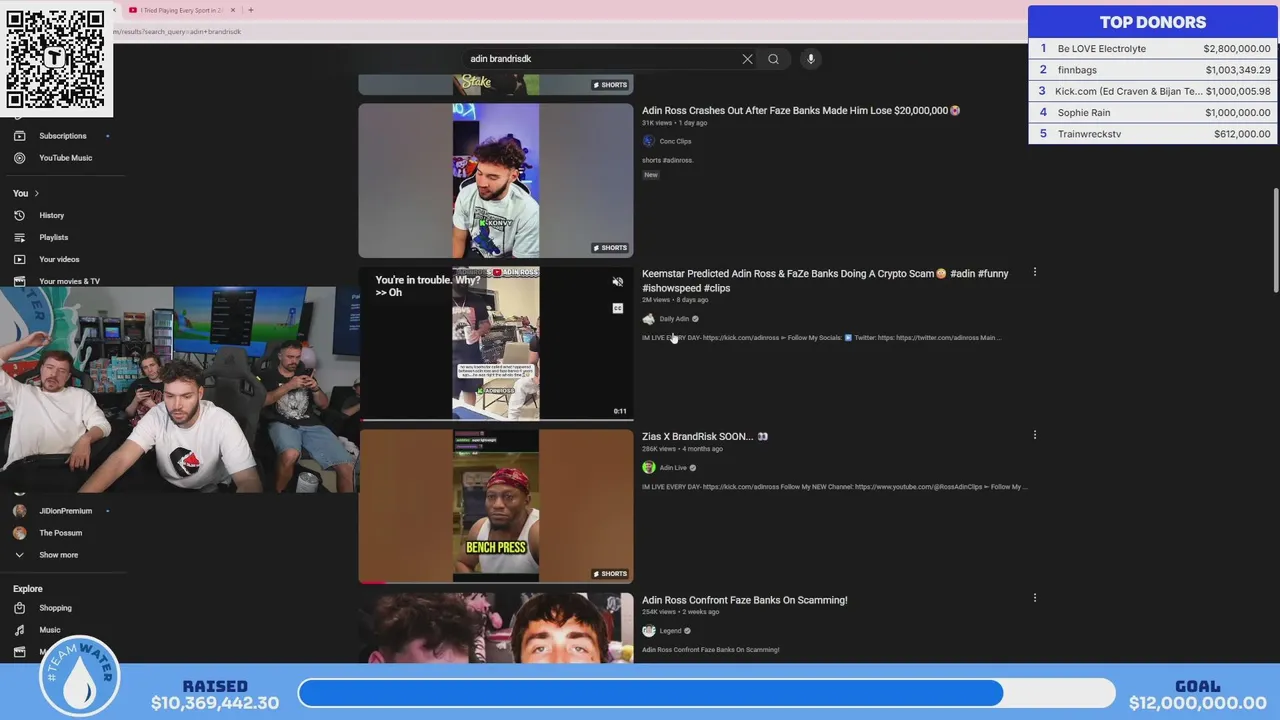
Task: Open 'Adin Ross Crashes Out After Faze Banks' video title
Action: click(801, 110)
